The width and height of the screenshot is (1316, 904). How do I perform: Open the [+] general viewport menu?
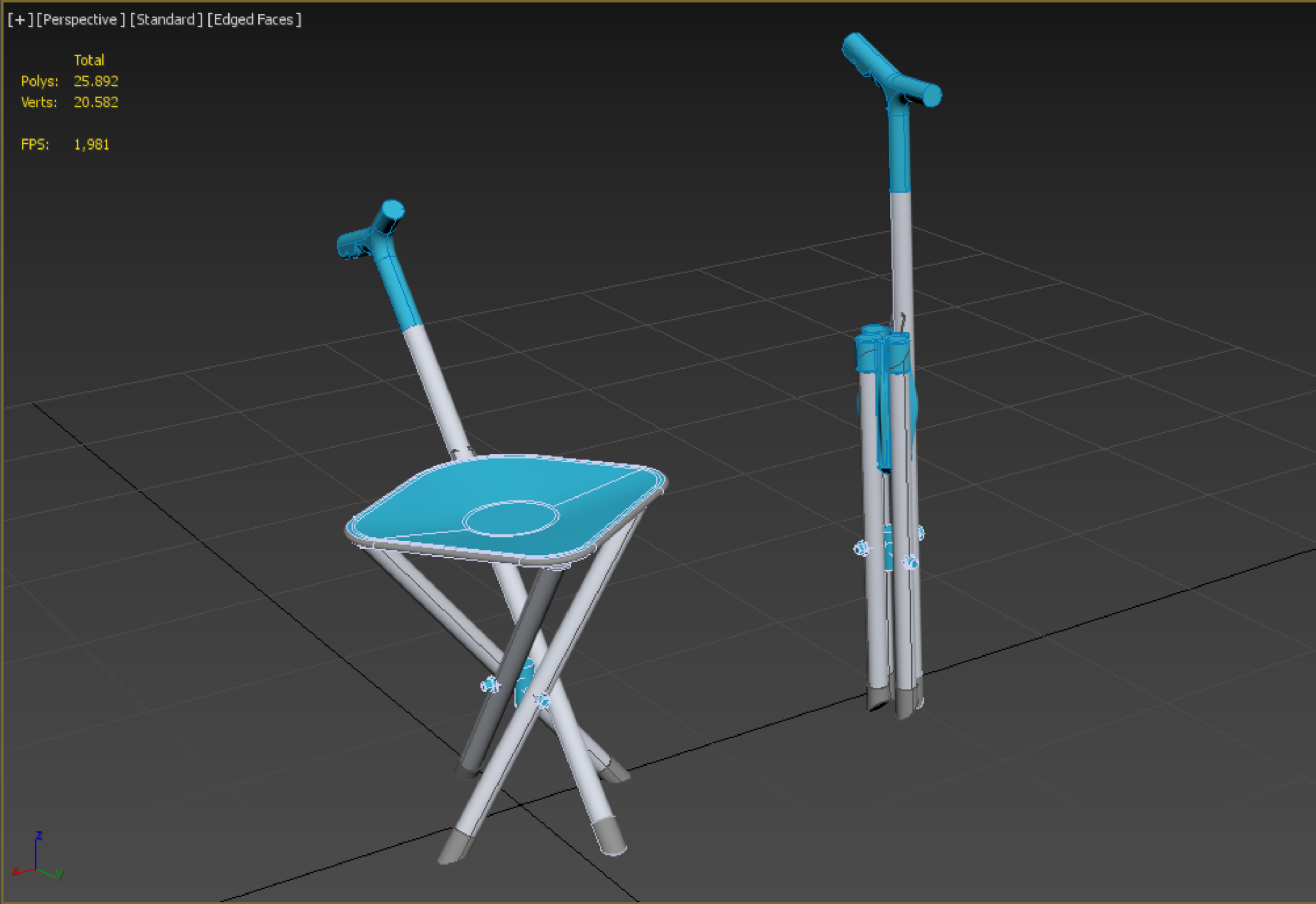click(x=20, y=20)
